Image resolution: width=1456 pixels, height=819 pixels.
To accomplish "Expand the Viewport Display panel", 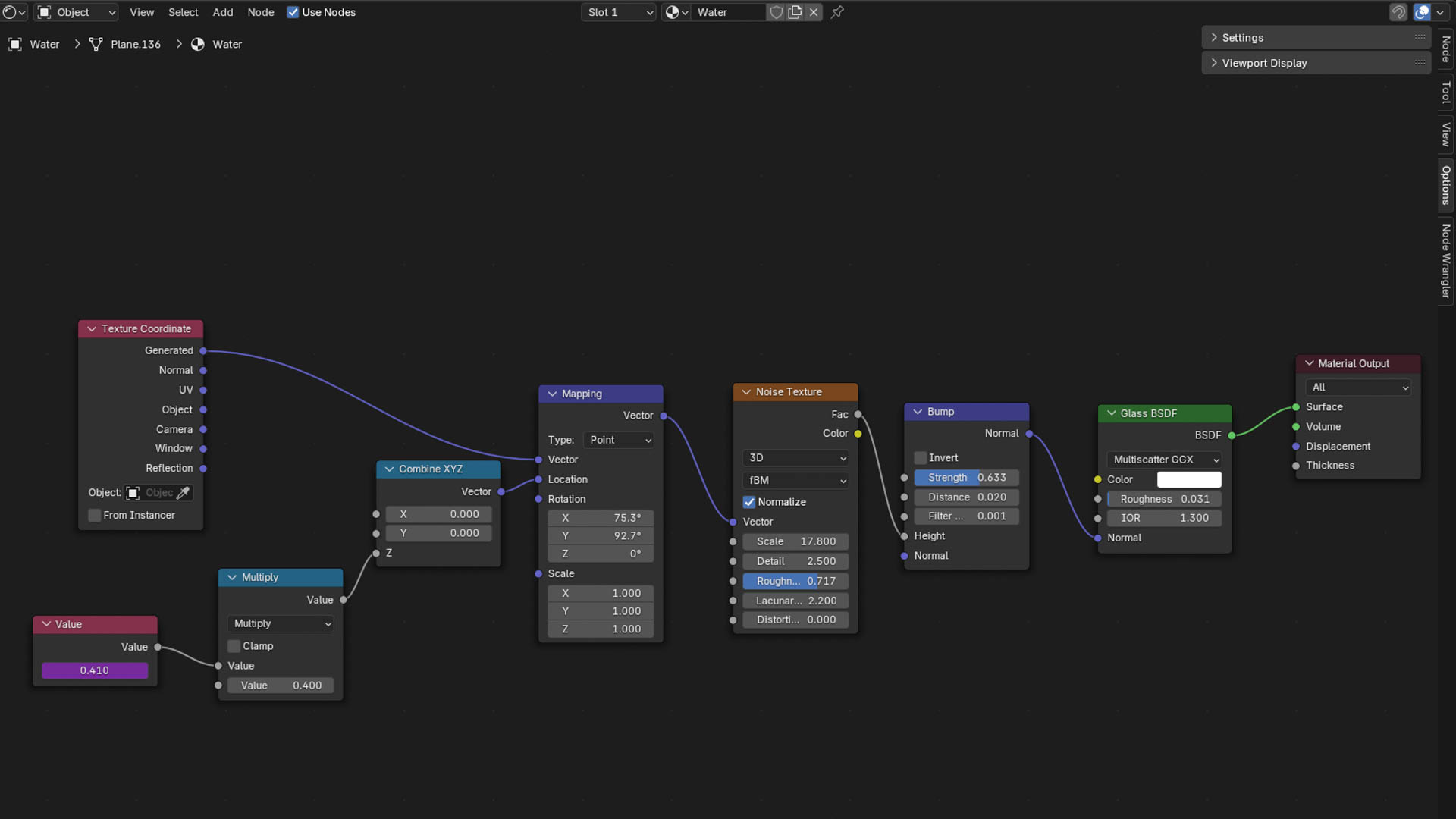I will (1264, 63).
